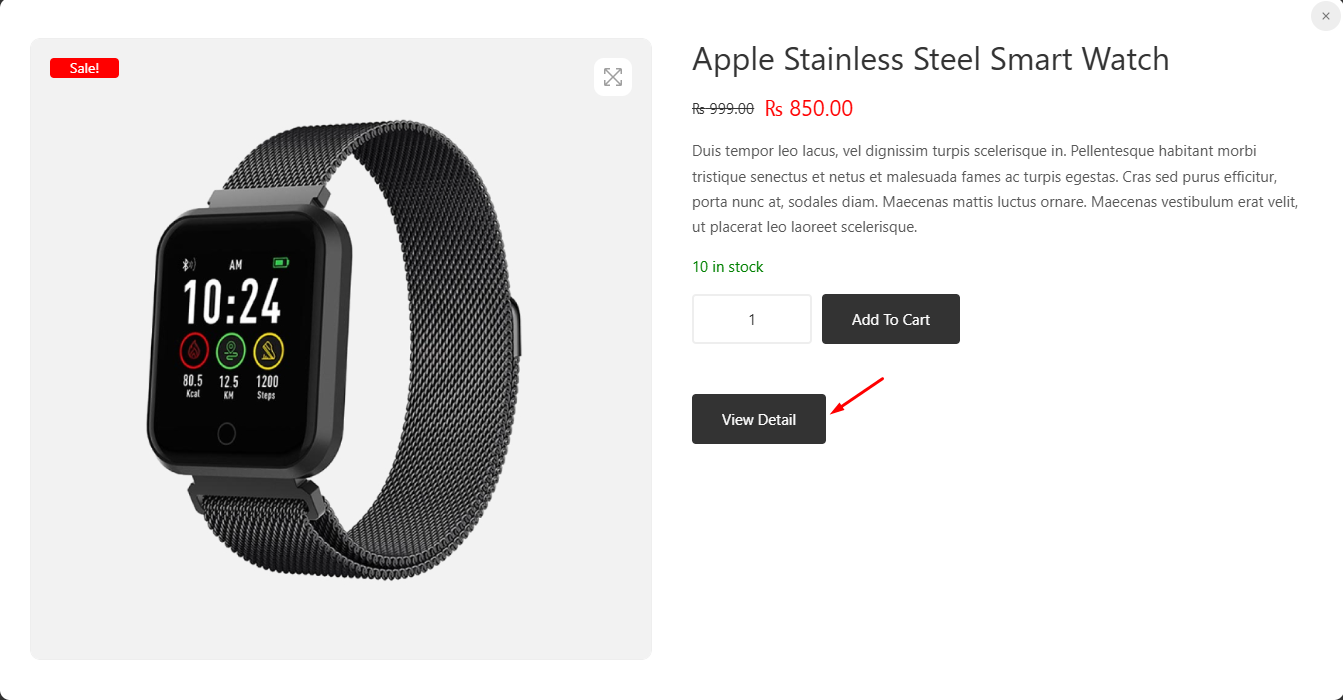
Task: Click the 1200 Steps reading on watch
Action: (x=267, y=387)
